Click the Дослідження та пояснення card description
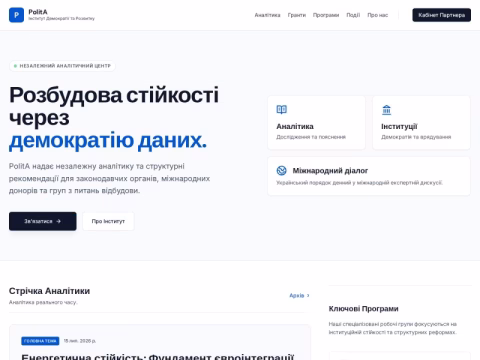 pyautogui.click(x=311, y=137)
